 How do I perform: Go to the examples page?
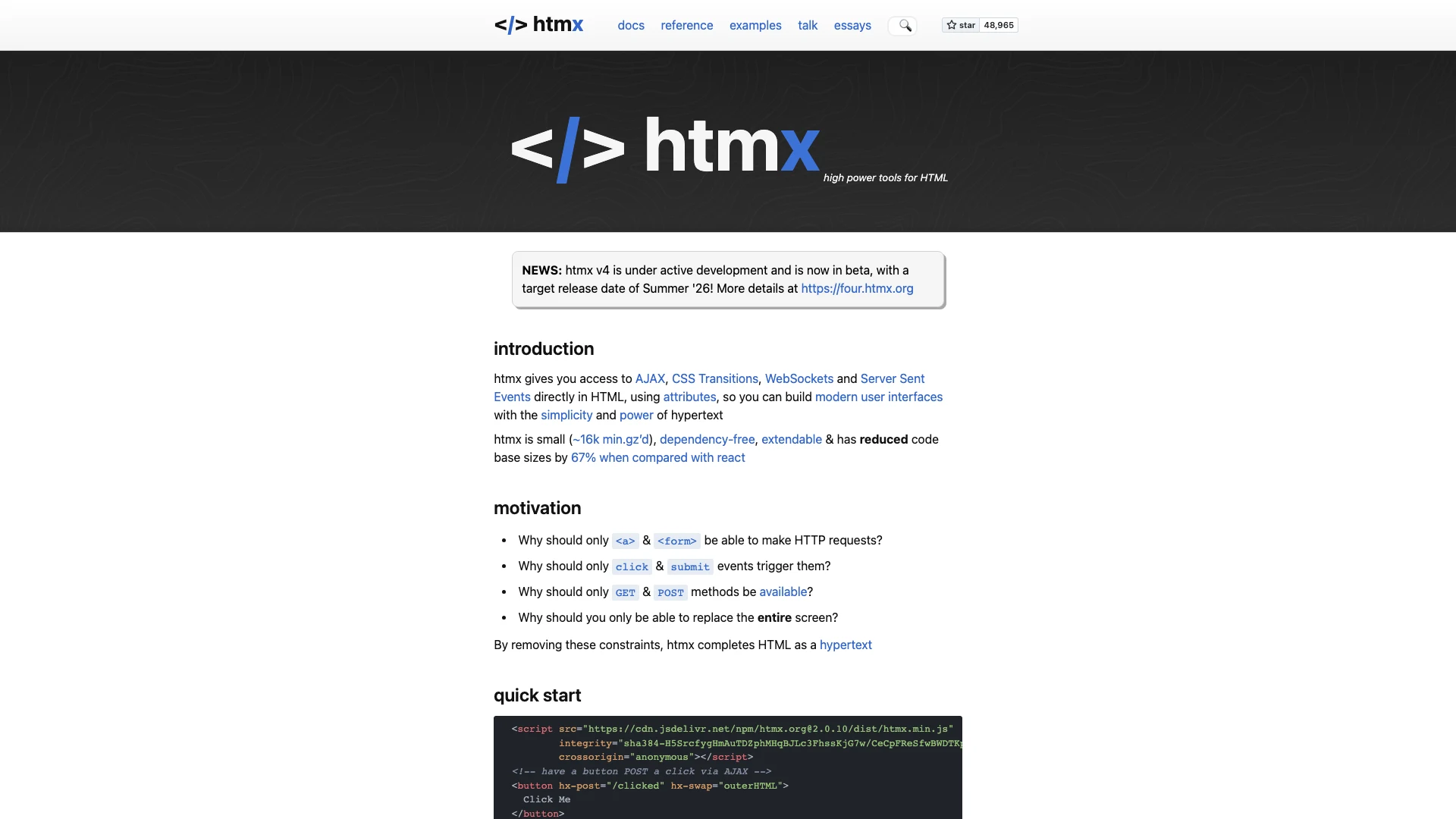(x=755, y=25)
